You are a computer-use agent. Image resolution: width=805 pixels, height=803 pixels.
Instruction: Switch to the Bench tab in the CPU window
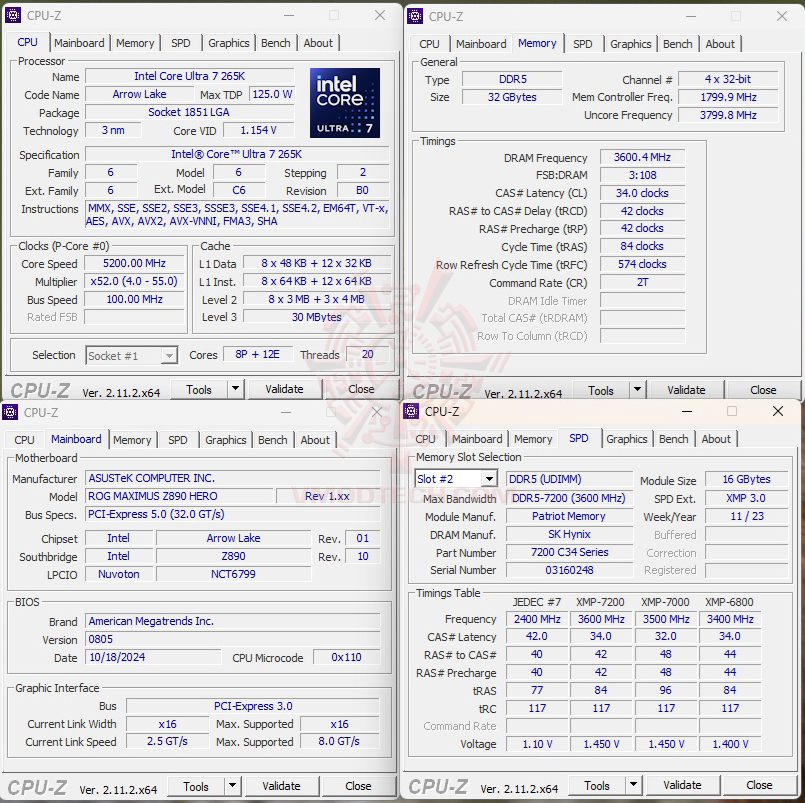click(276, 43)
